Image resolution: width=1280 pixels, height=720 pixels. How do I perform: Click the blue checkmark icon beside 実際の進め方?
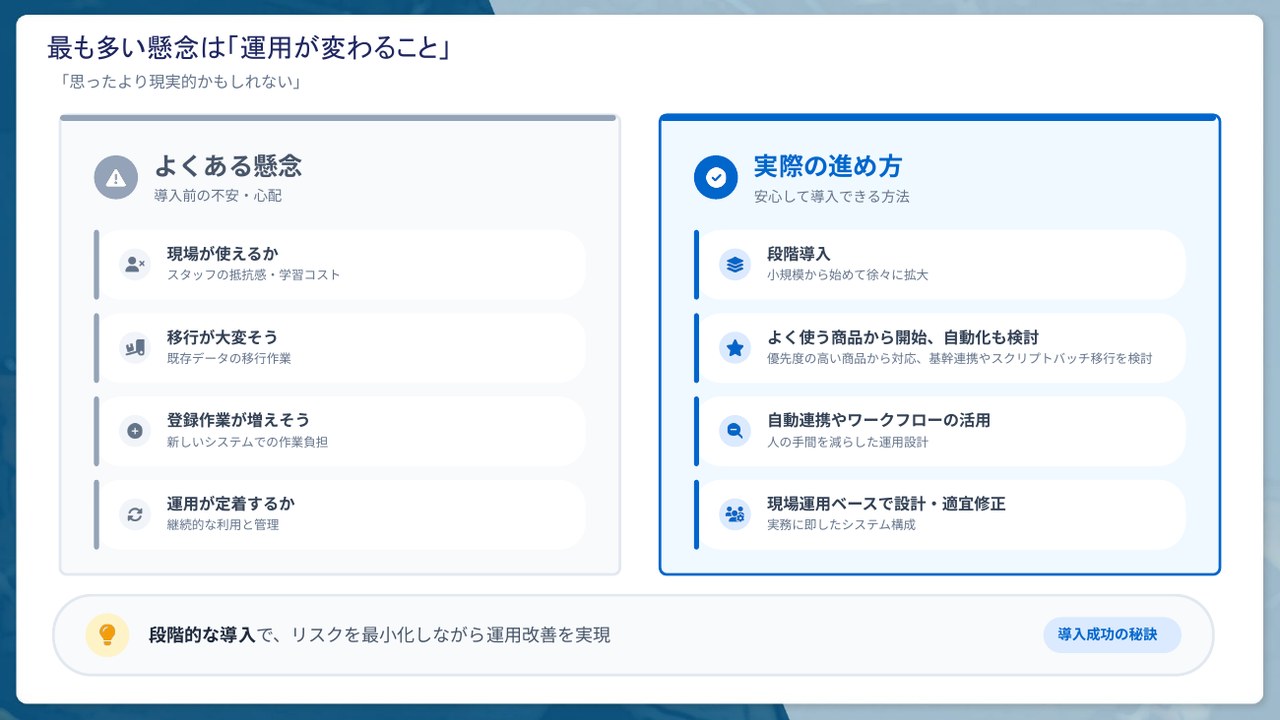point(716,178)
